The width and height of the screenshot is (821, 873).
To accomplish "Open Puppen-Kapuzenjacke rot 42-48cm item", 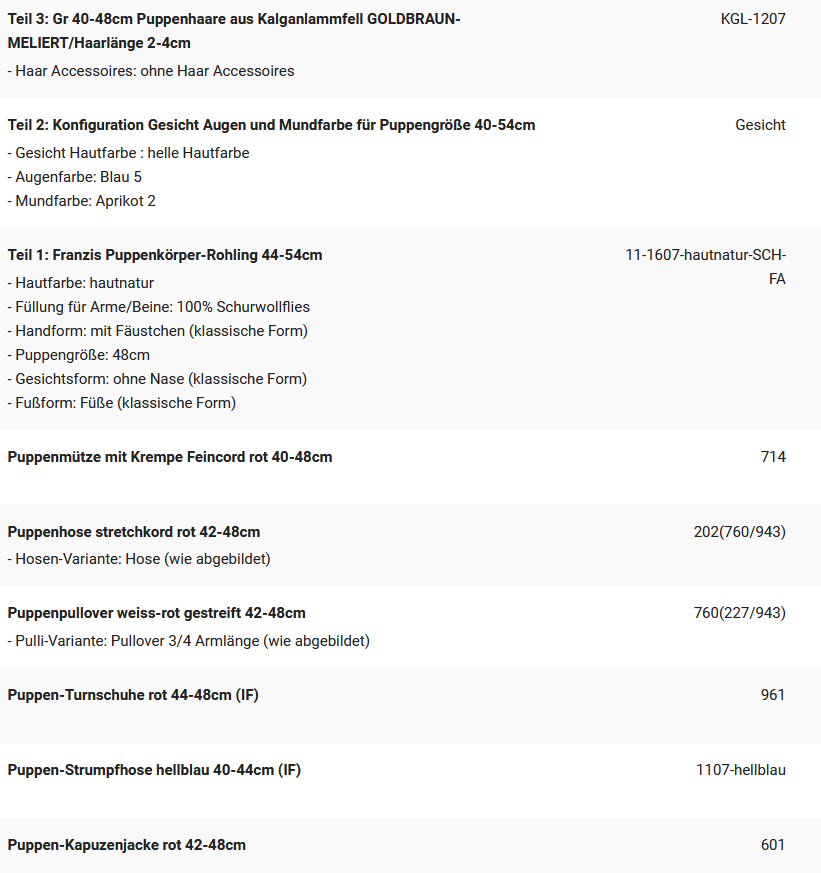I will (126, 845).
